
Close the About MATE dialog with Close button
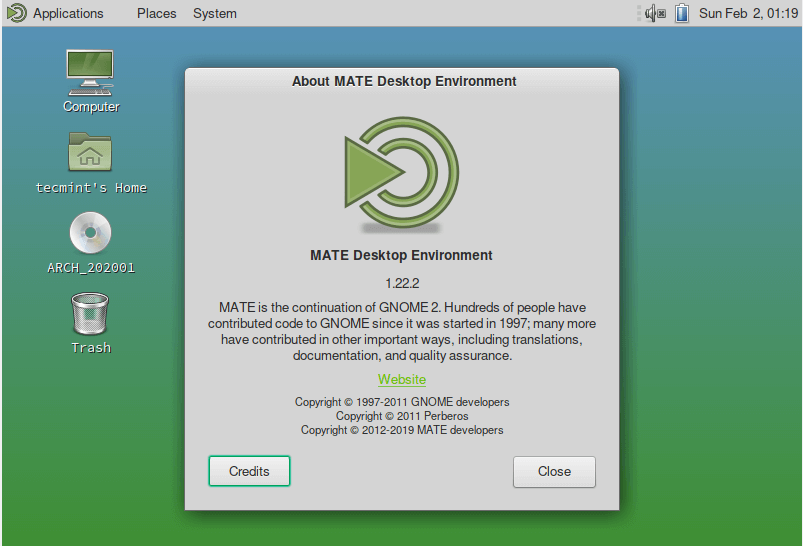click(x=554, y=472)
